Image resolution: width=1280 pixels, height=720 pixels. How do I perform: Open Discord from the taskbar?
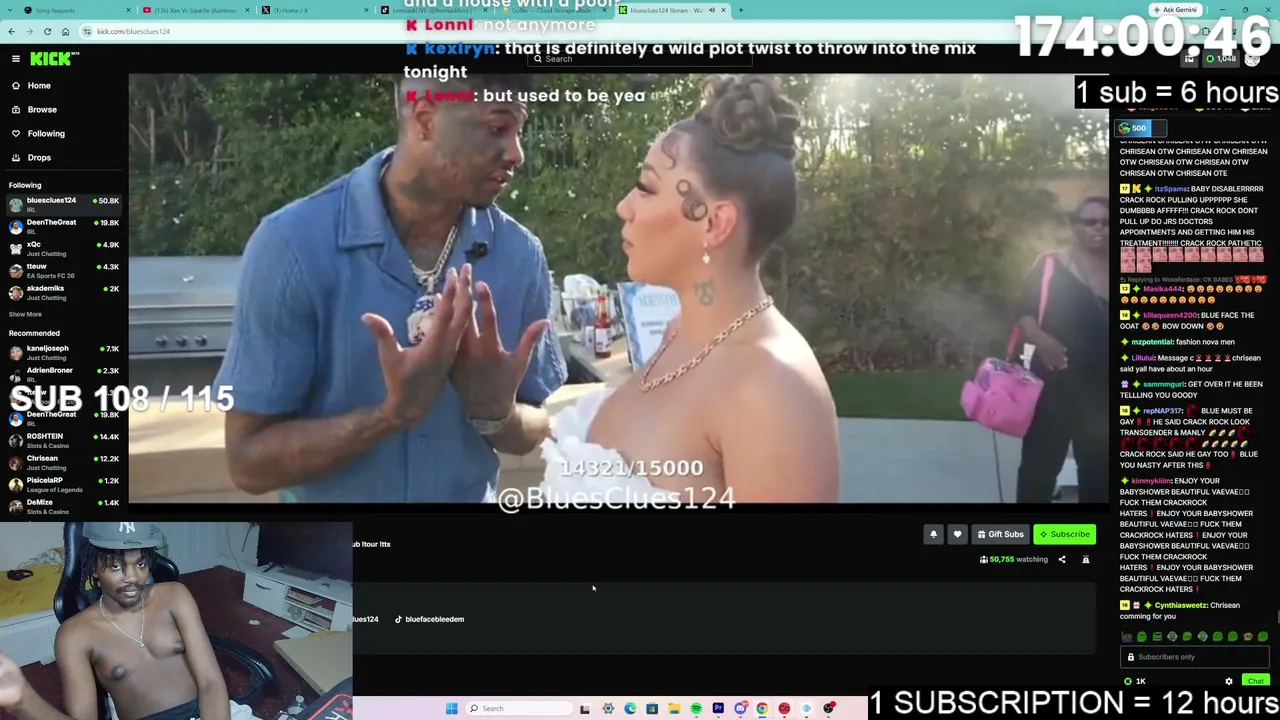point(740,709)
